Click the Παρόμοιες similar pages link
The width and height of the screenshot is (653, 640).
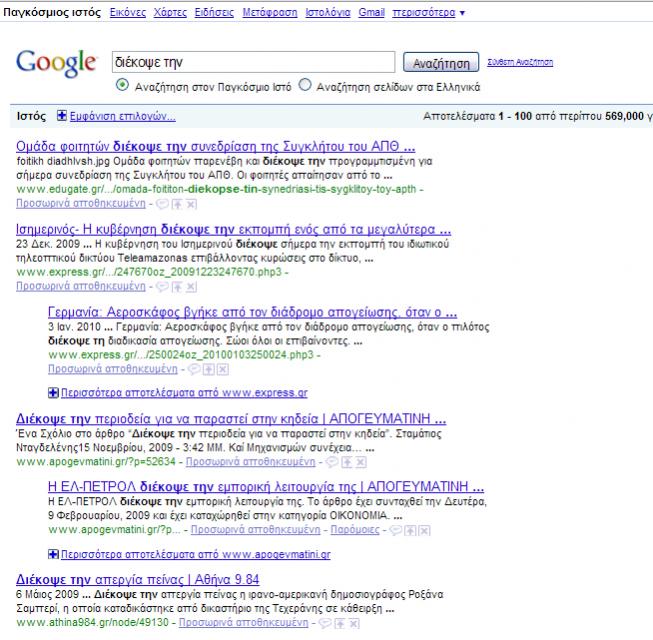coord(355,530)
